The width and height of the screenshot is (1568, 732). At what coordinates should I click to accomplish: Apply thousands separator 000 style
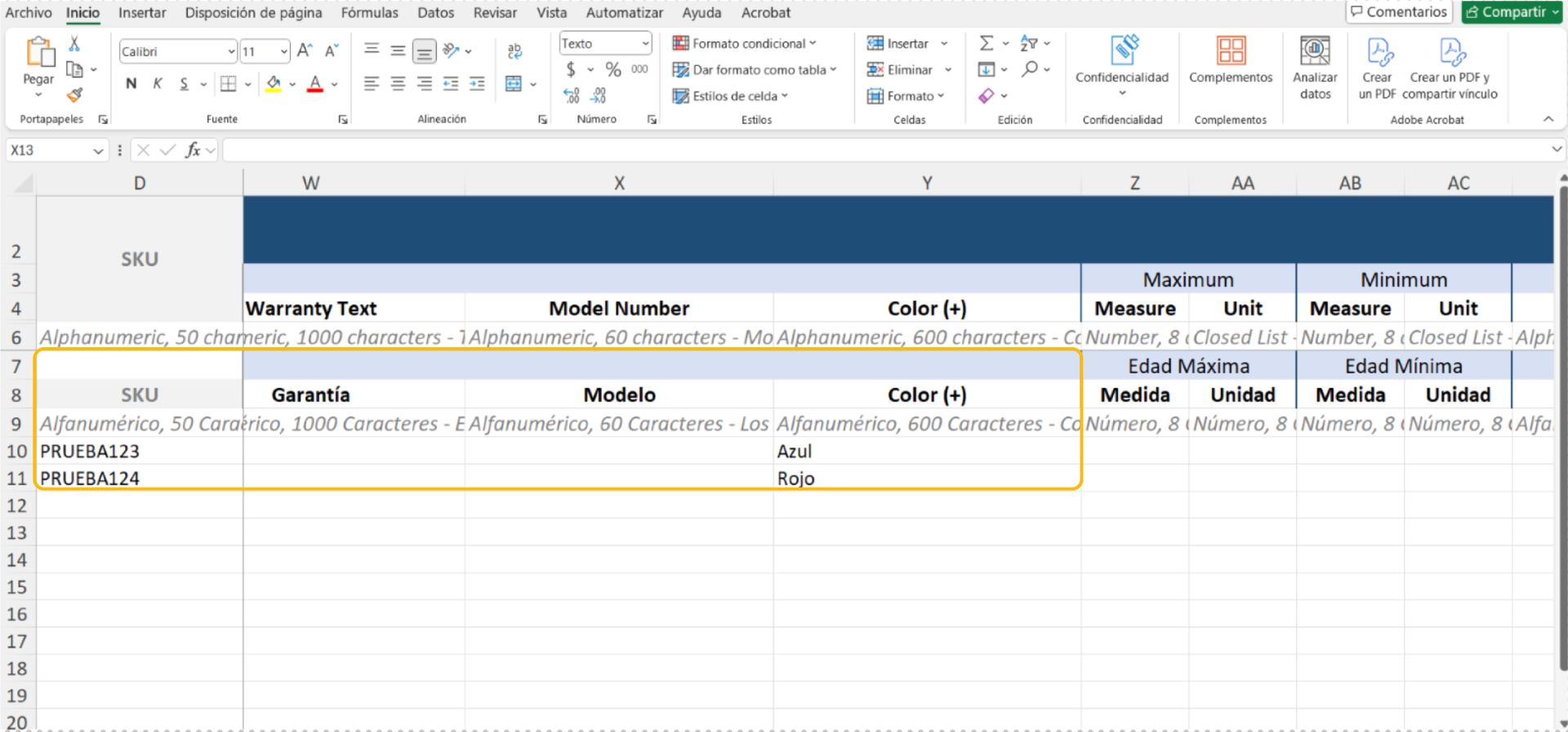coord(639,69)
